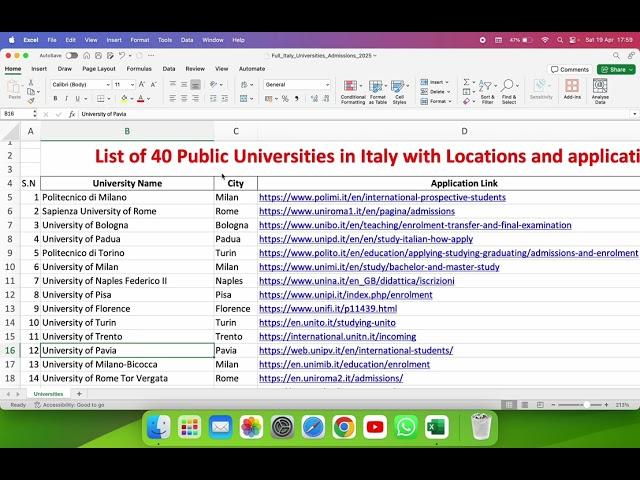Click the Merge & Center icon
640x480 pixels.
[x=244, y=98]
